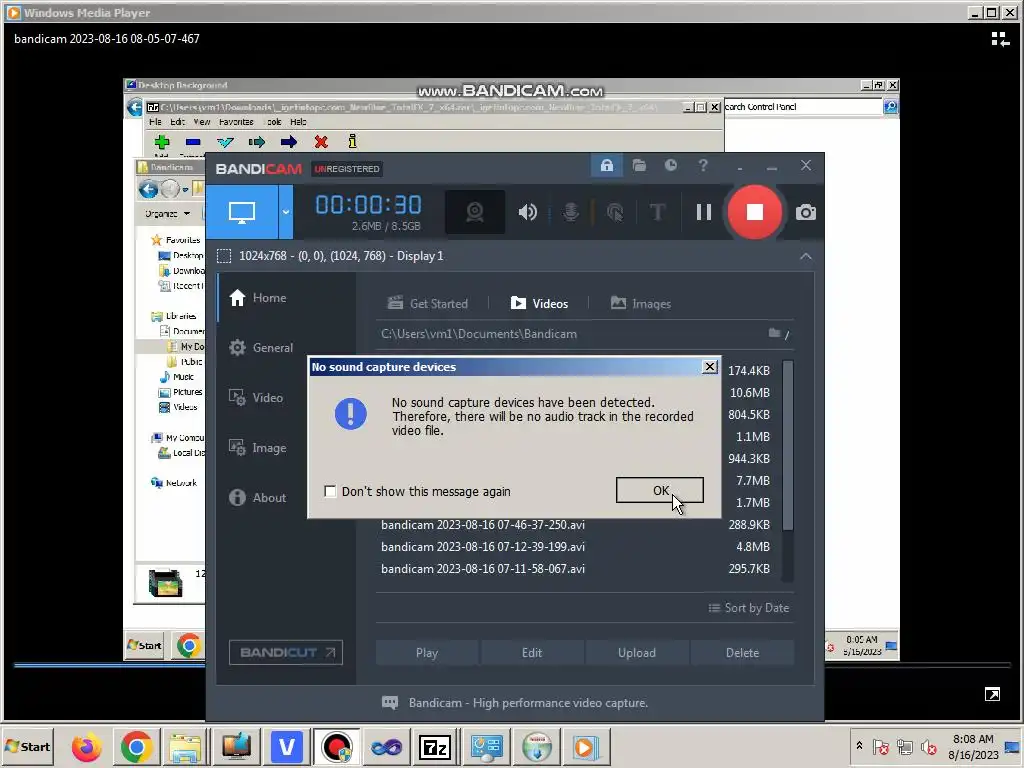Open About section in sidebar
This screenshot has height=768, width=1024.
[257, 498]
